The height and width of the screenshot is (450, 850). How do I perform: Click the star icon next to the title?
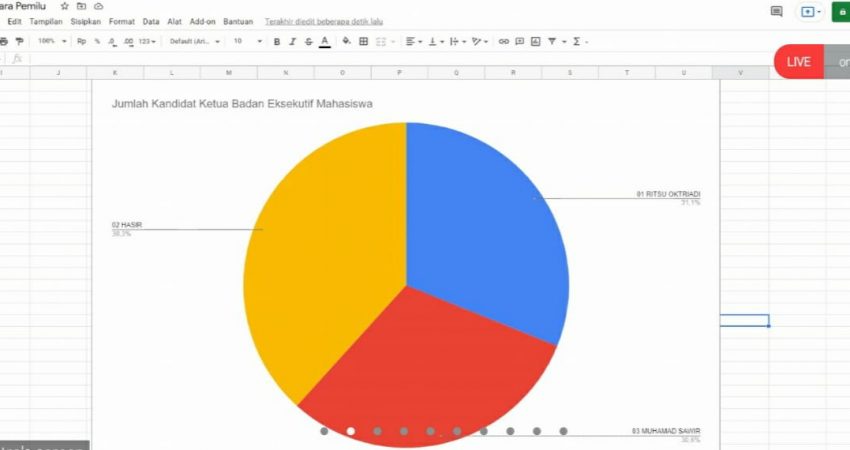coord(65,6)
